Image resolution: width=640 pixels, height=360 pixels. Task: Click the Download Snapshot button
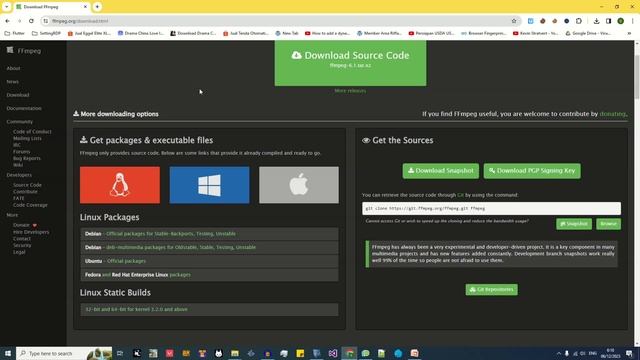click(x=441, y=171)
